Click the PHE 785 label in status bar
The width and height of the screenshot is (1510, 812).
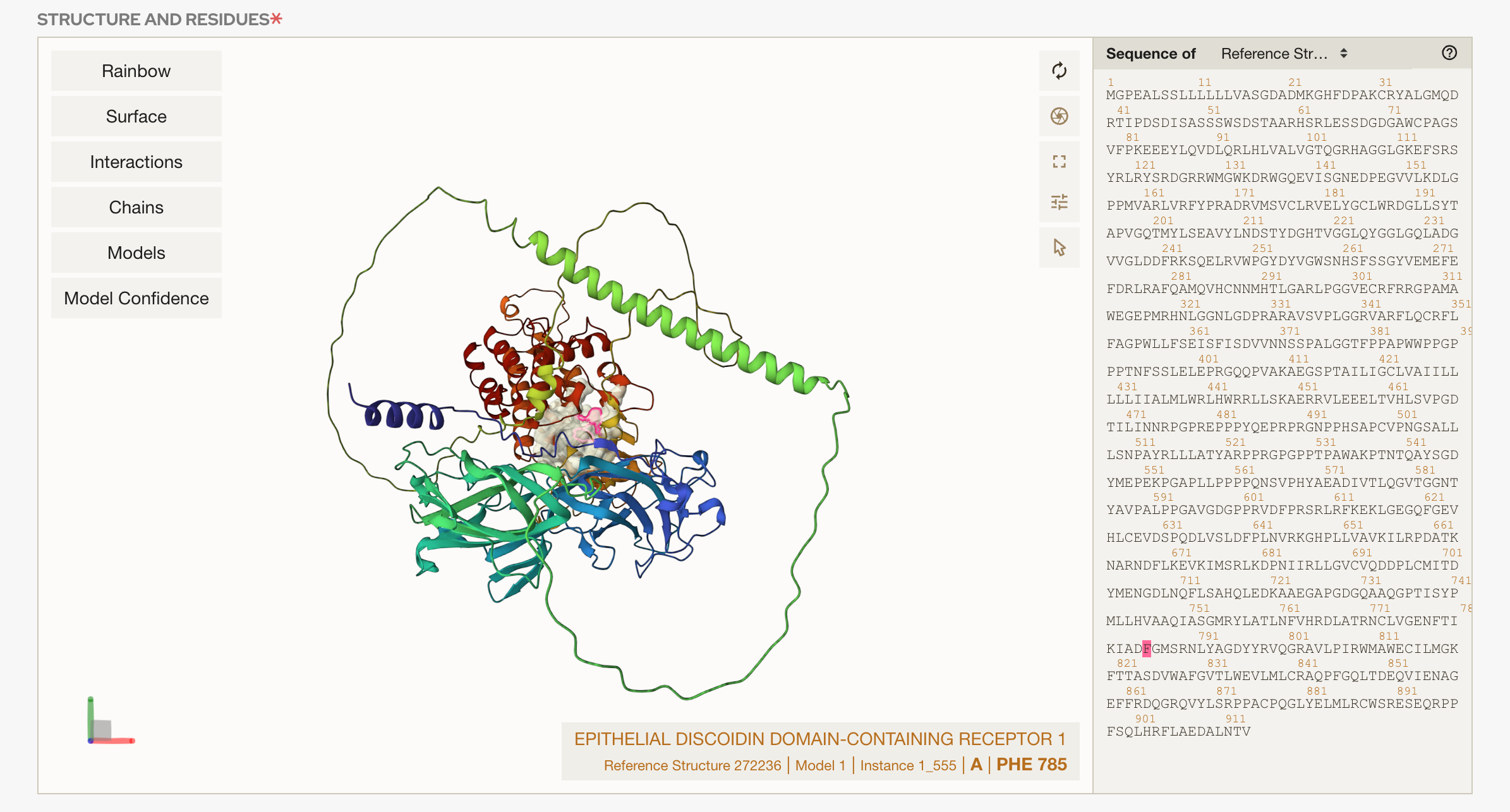(x=1031, y=765)
